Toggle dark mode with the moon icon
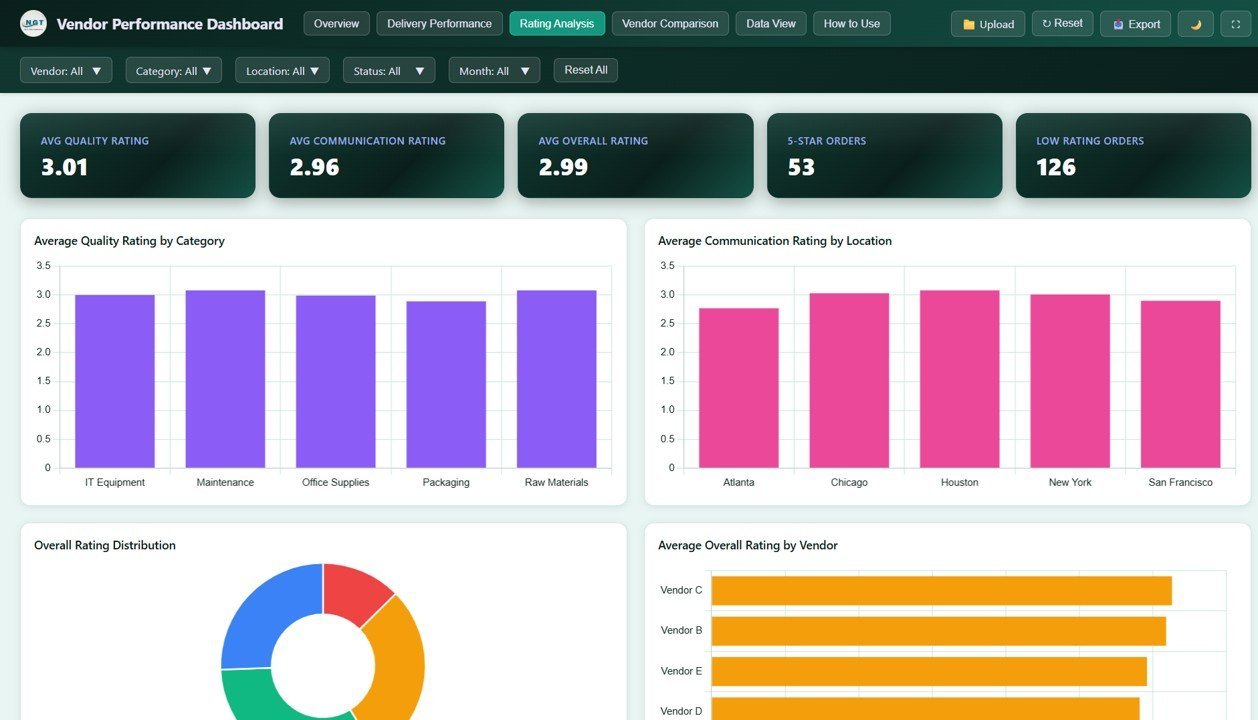Viewport: 1258px width, 720px height. 1195,23
